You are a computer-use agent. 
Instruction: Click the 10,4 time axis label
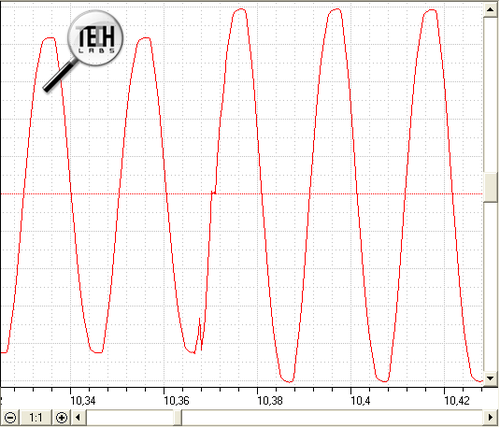coord(360,400)
